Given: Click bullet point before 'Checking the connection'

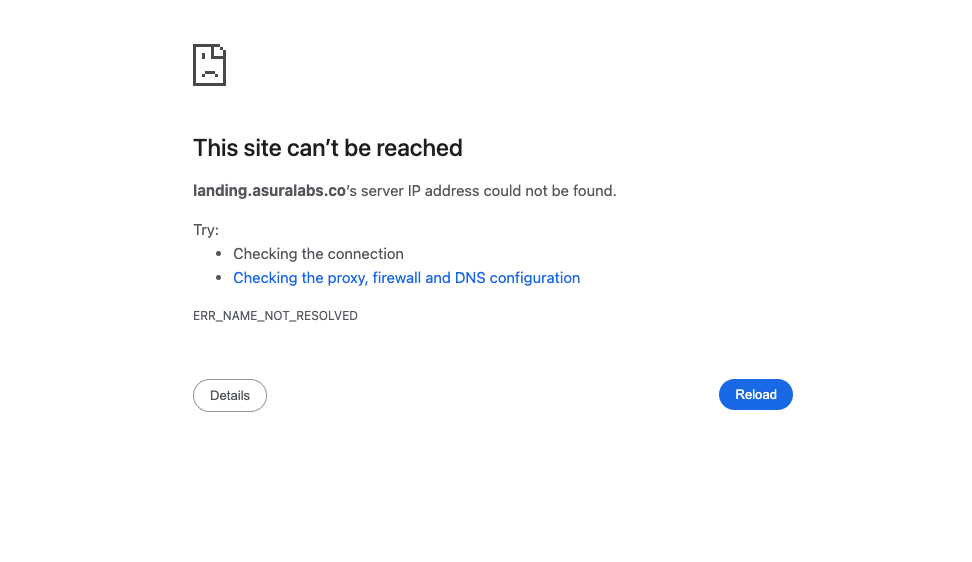Looking at the screenshot, I should (218, 253).
